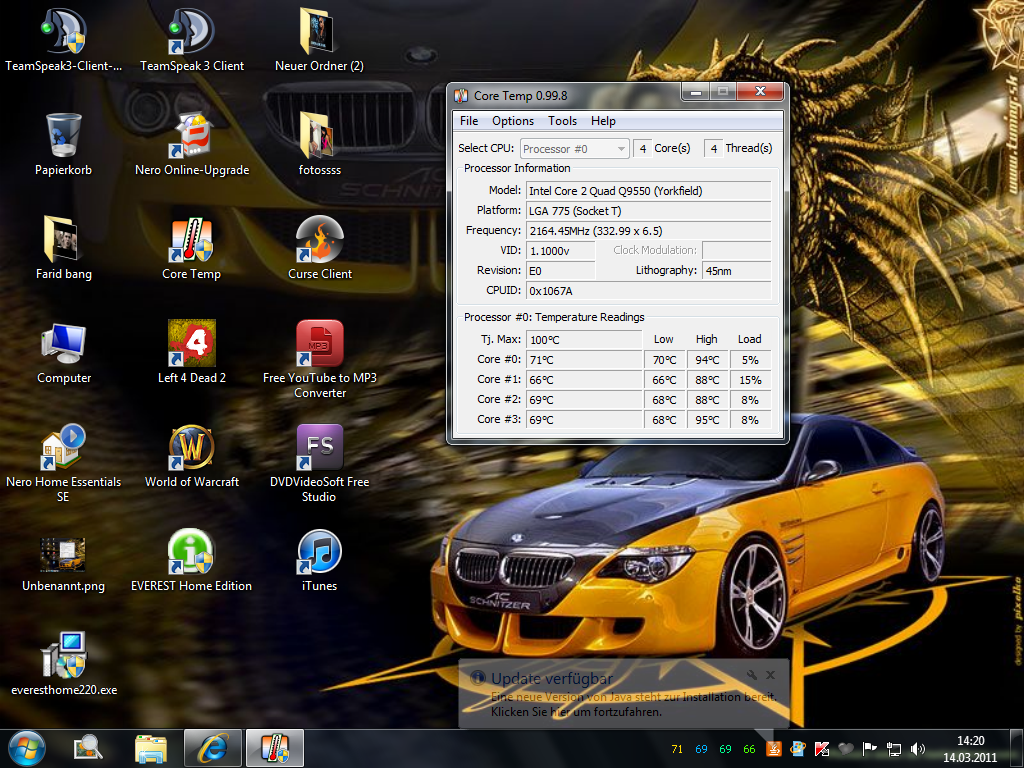The image size is (1024, 768).
Task: Open Windows Explorer from the taskbar
Action: click(151, 748)
